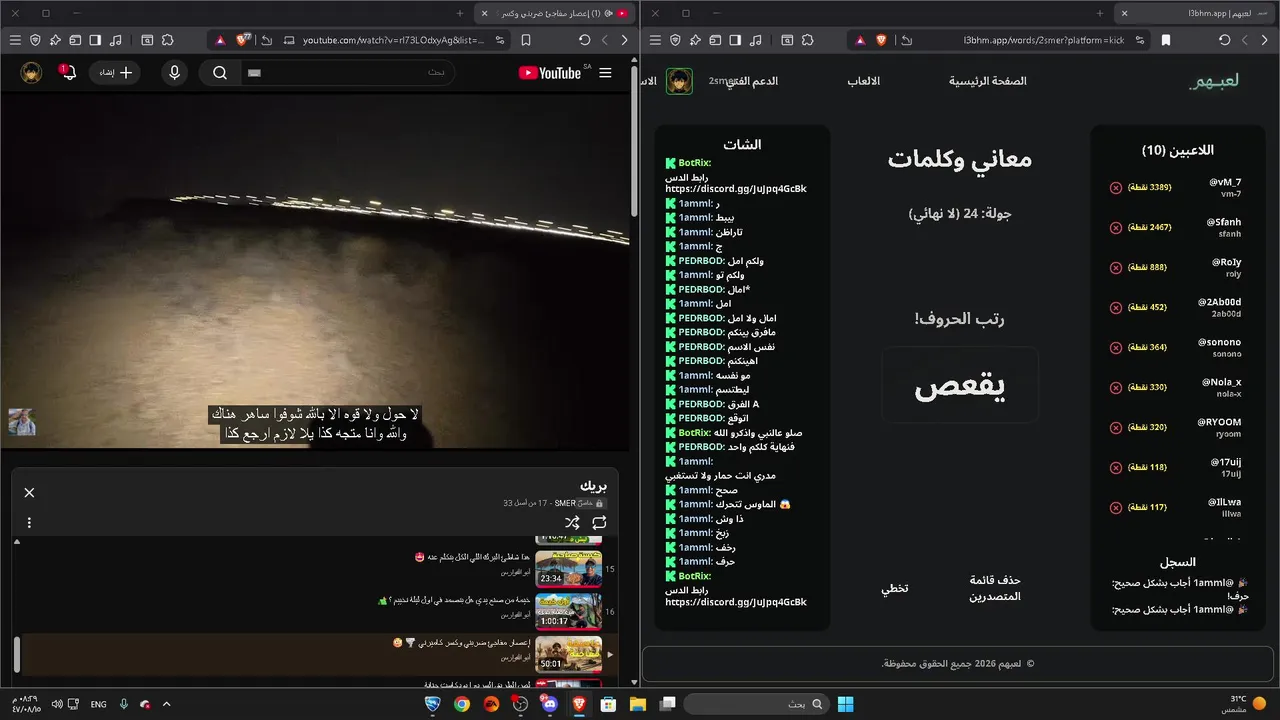Click the YouTube search magnifier button
The height and width of the screenshot is (720, 1280).
pos(220,73)
